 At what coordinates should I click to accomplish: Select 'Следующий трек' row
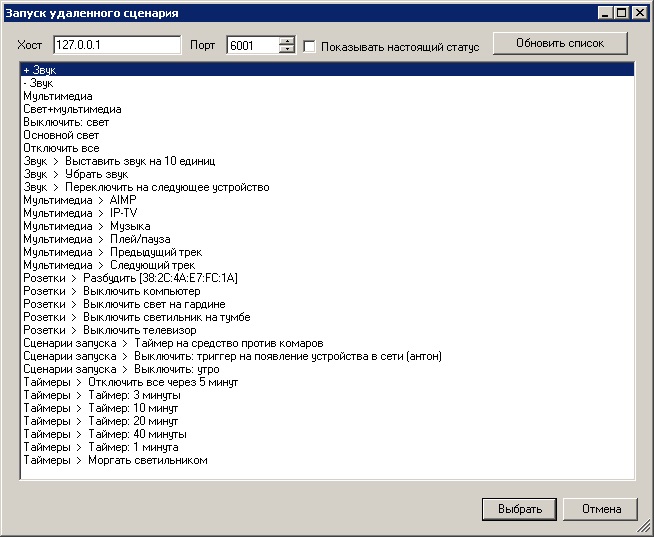(x=327, y=265)
